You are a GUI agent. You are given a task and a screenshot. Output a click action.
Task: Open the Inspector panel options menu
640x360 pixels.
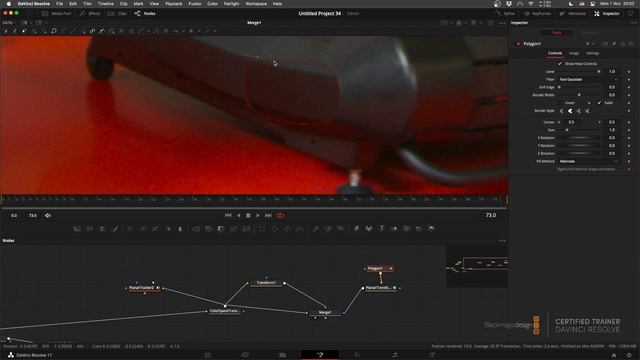(x=633, y=23)
